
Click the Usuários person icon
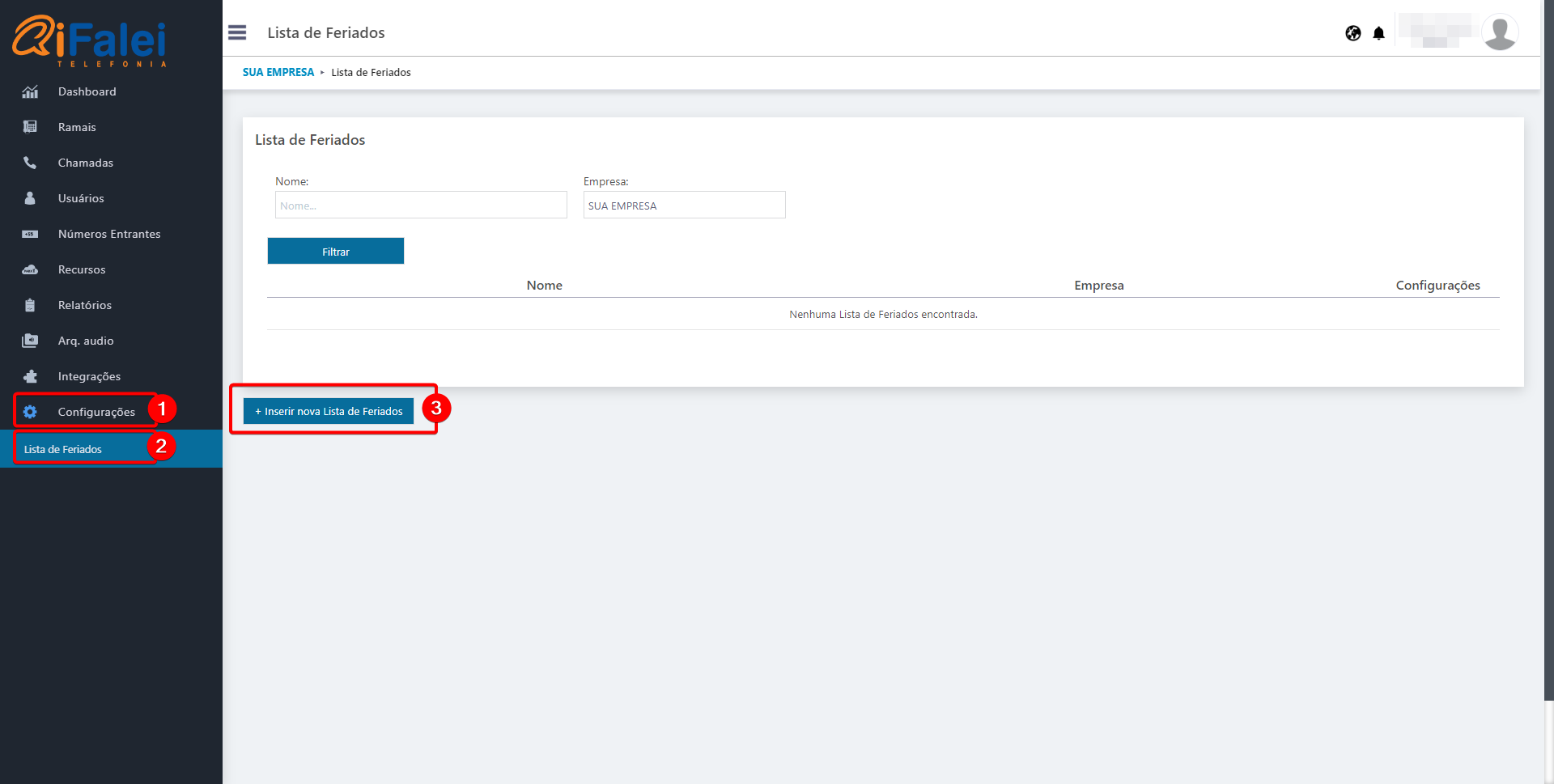coord(30,198)
